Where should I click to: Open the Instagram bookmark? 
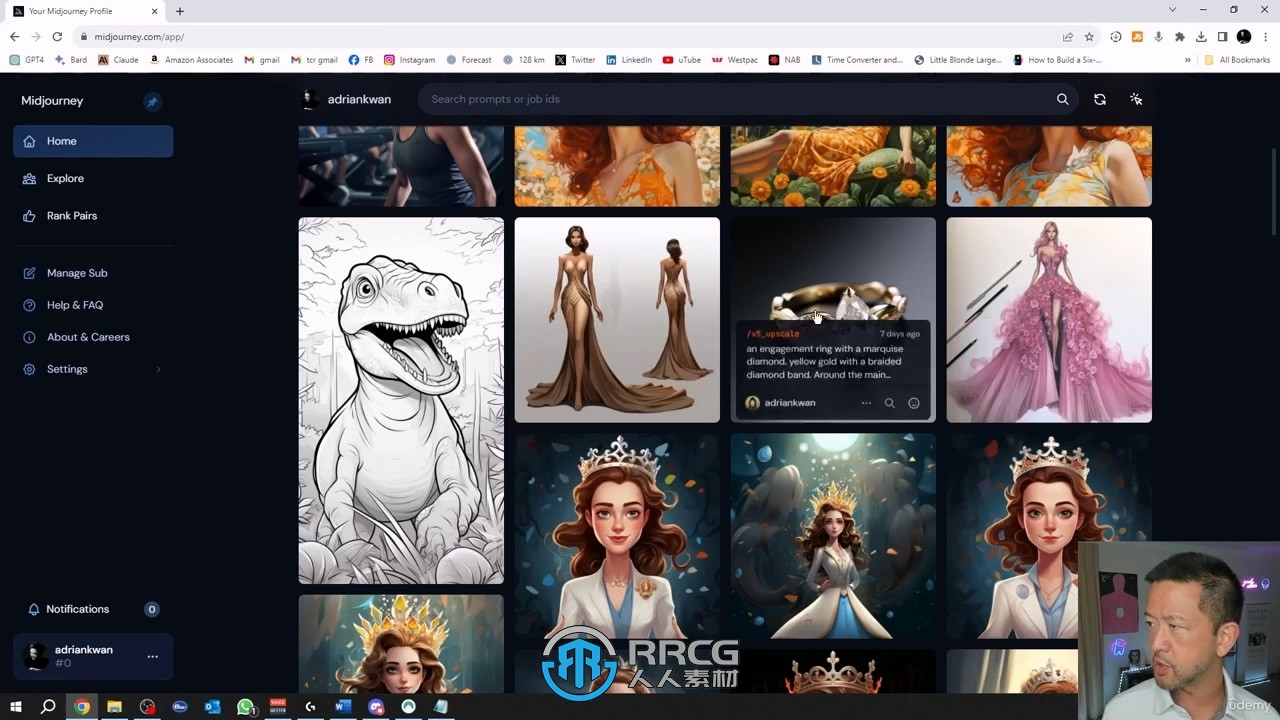(x=410, y=60)
